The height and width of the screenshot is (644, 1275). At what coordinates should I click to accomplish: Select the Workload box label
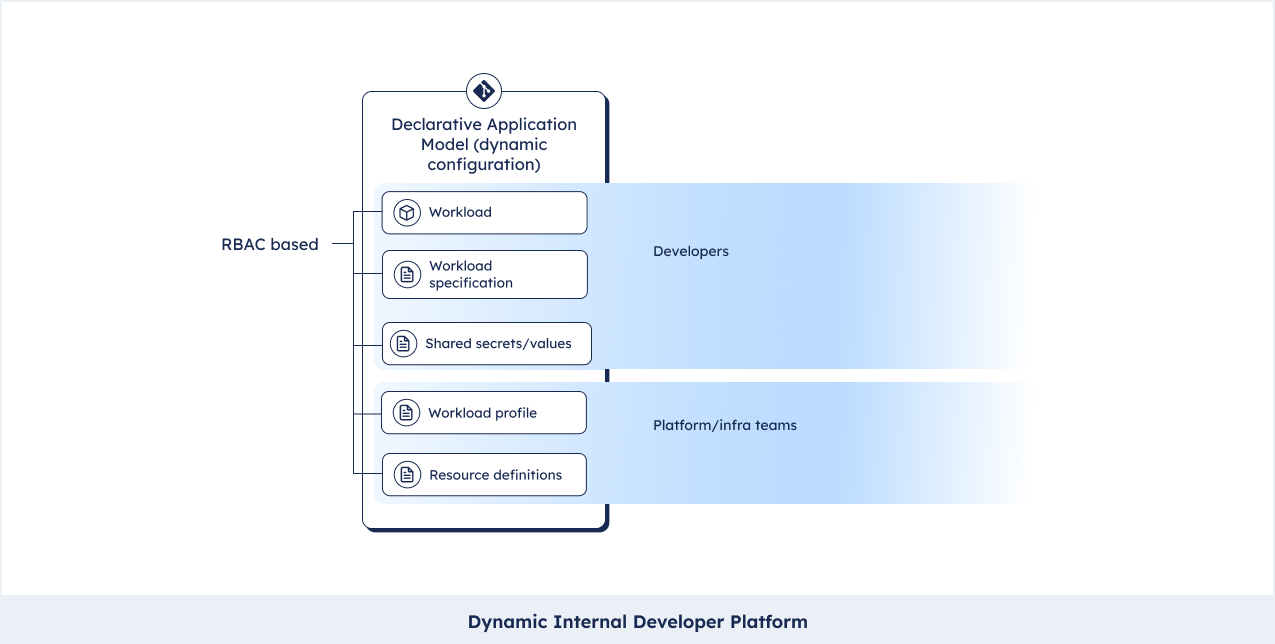(x=460, y=212)
